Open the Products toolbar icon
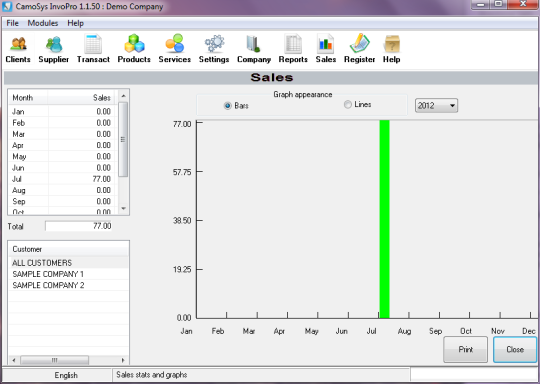540x384 pixels. click(134, 49)
